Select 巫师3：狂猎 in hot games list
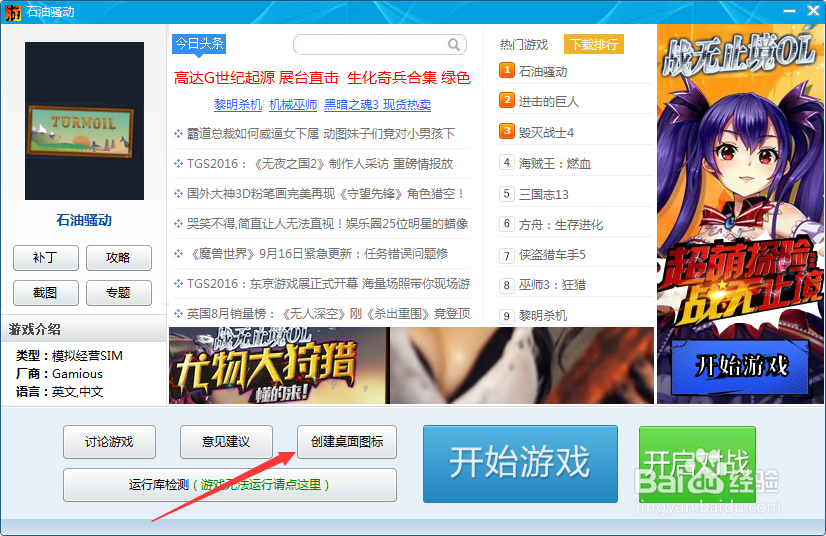826x536 pixels. tap(552, 285)
